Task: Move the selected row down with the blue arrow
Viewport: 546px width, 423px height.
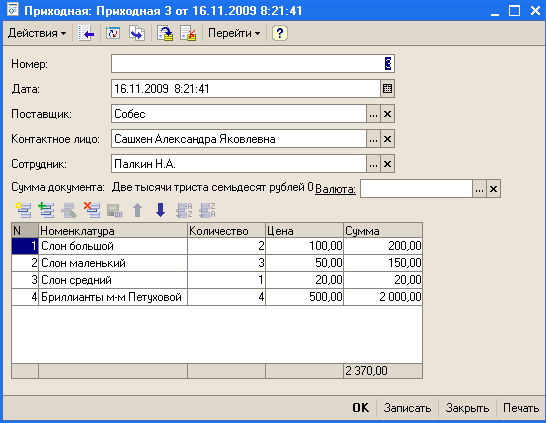Action: pyautogui.click(x=160, y=210)
